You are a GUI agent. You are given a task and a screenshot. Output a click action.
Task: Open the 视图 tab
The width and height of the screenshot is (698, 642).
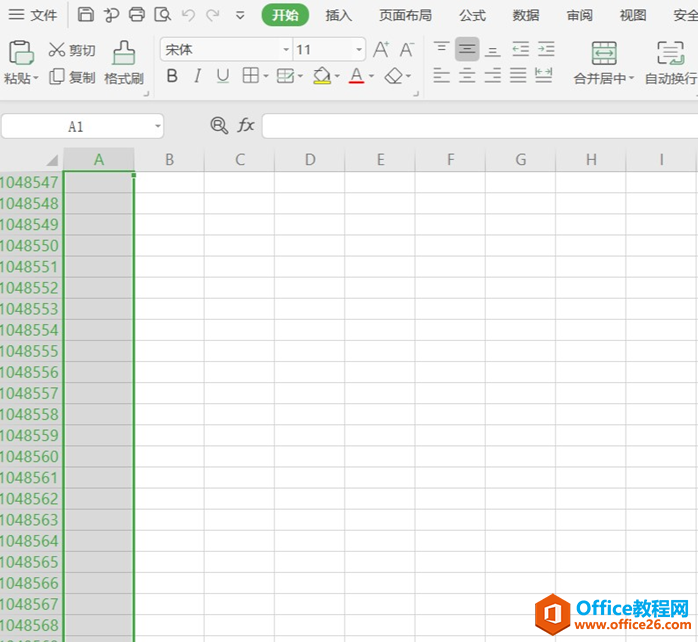(633, 15)
